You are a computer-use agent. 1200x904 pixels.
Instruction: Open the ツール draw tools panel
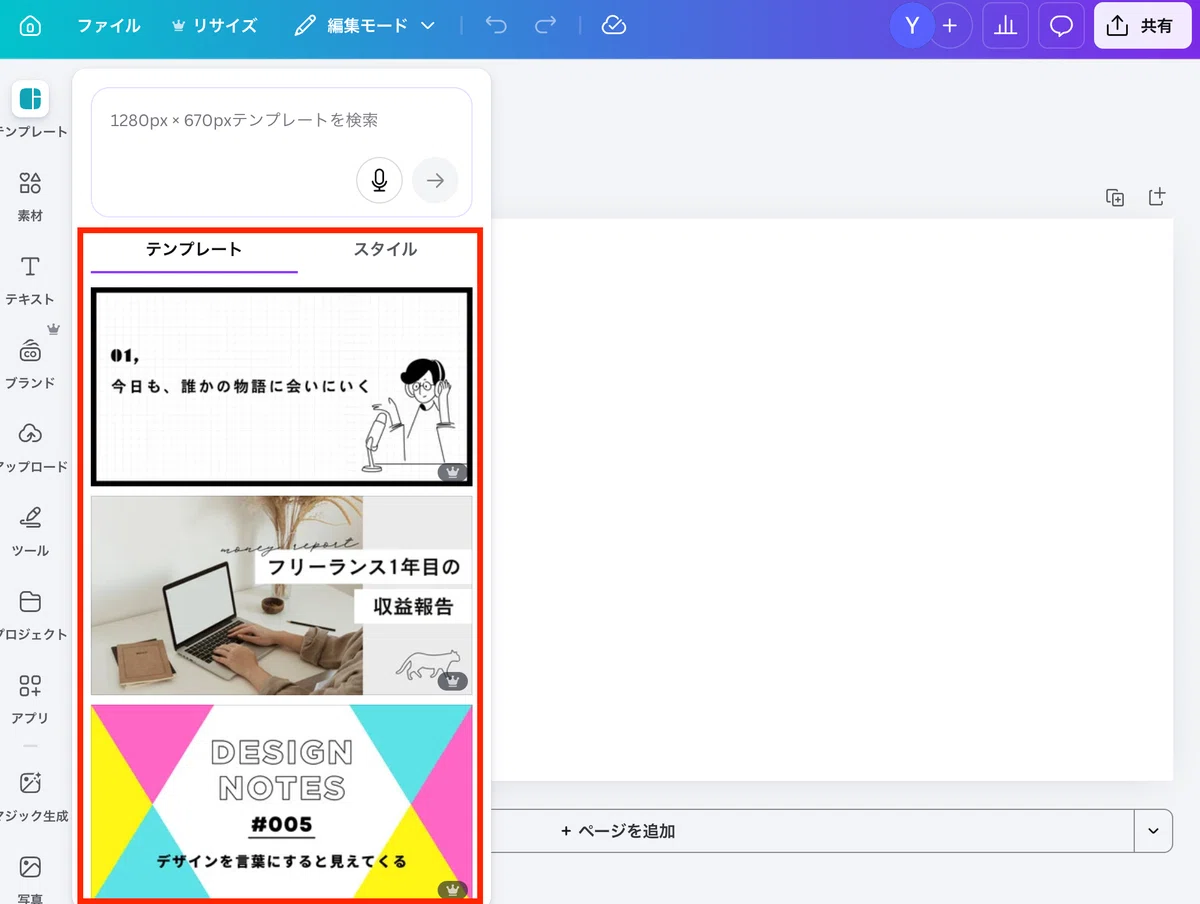(x=31, y=530)
